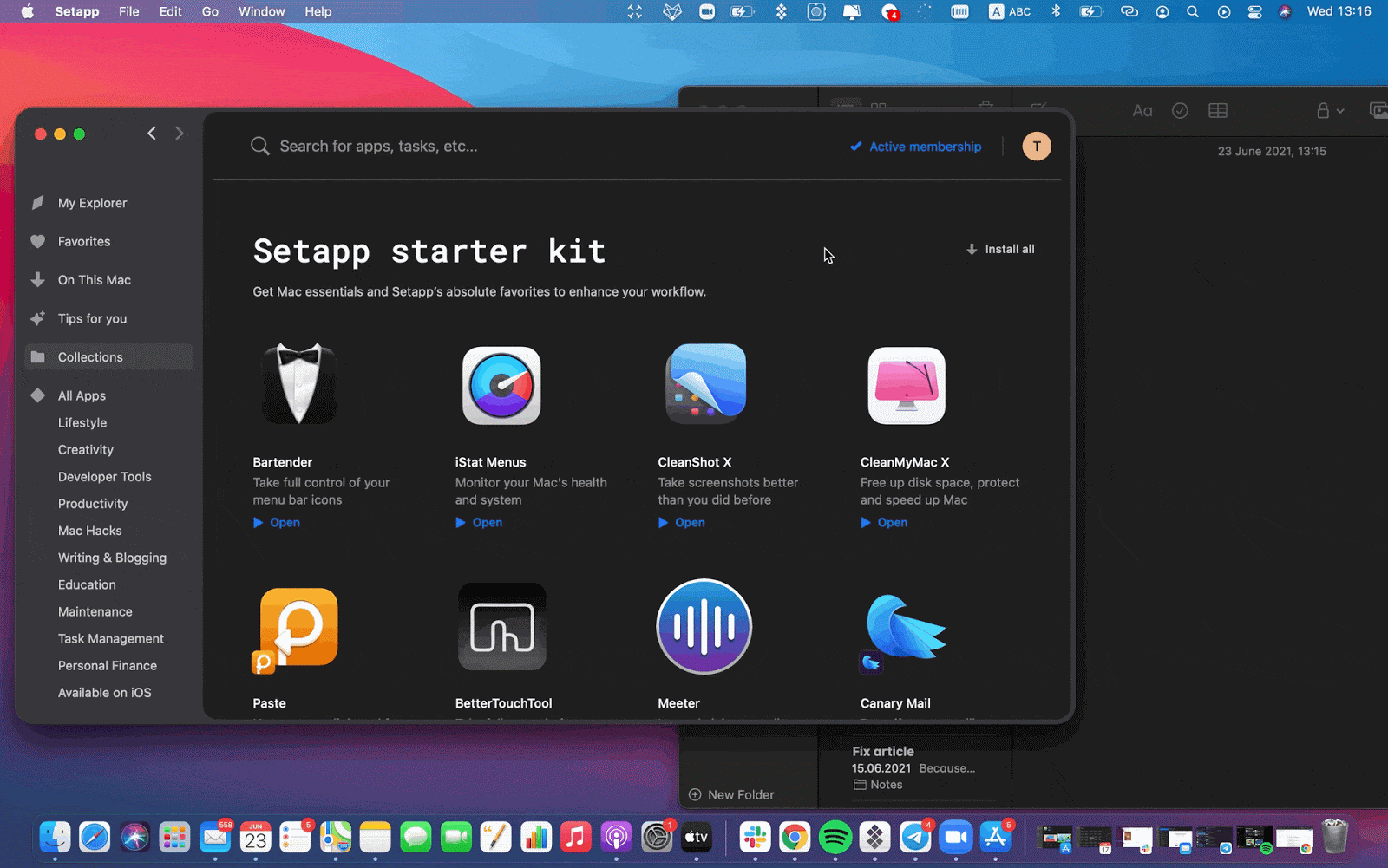Select the CleanMyMac X app icon
The image size is (1388, 868).
click(x=907, y=385)
